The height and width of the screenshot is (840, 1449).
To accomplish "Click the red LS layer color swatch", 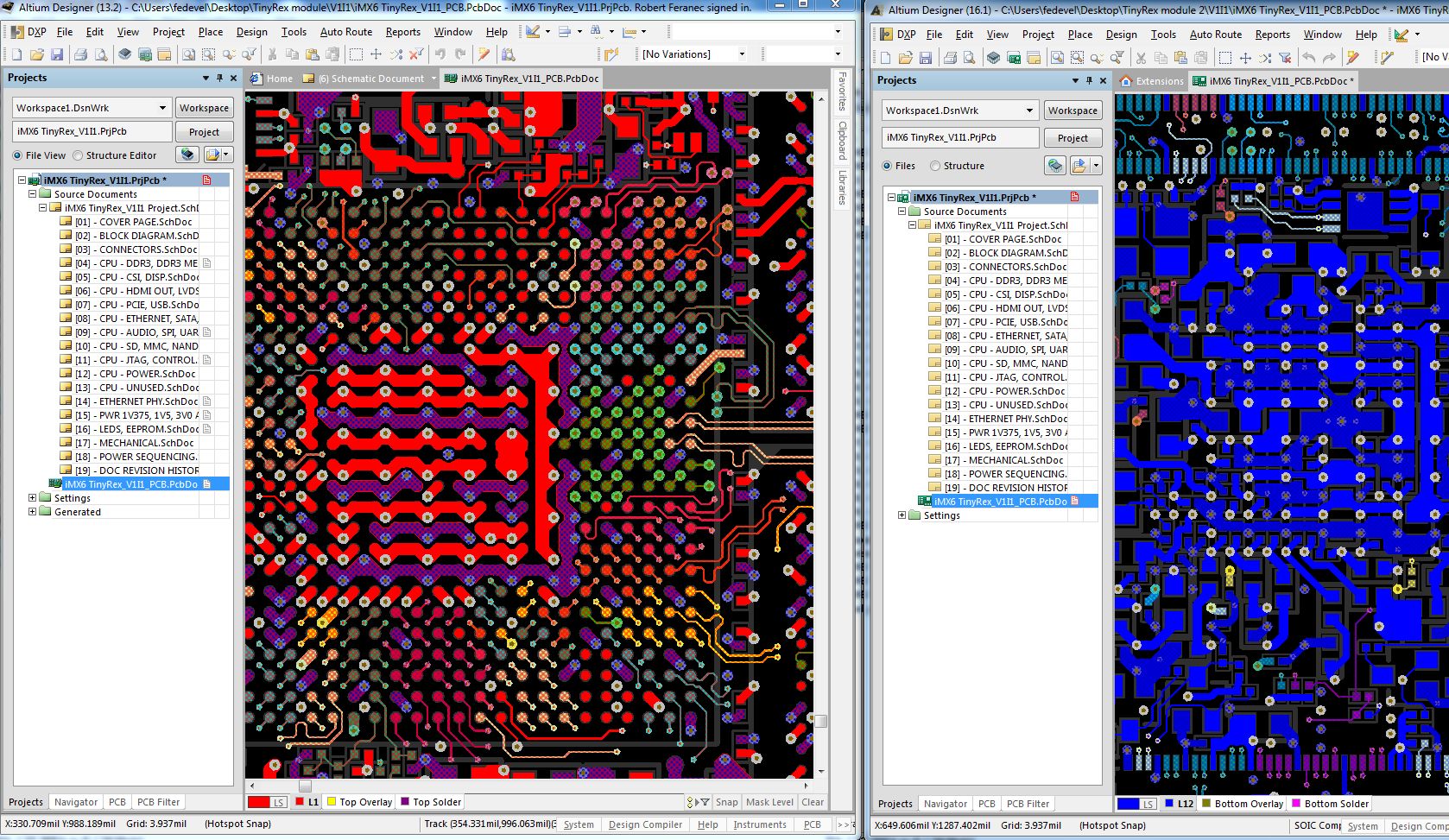I will point(259,802).
